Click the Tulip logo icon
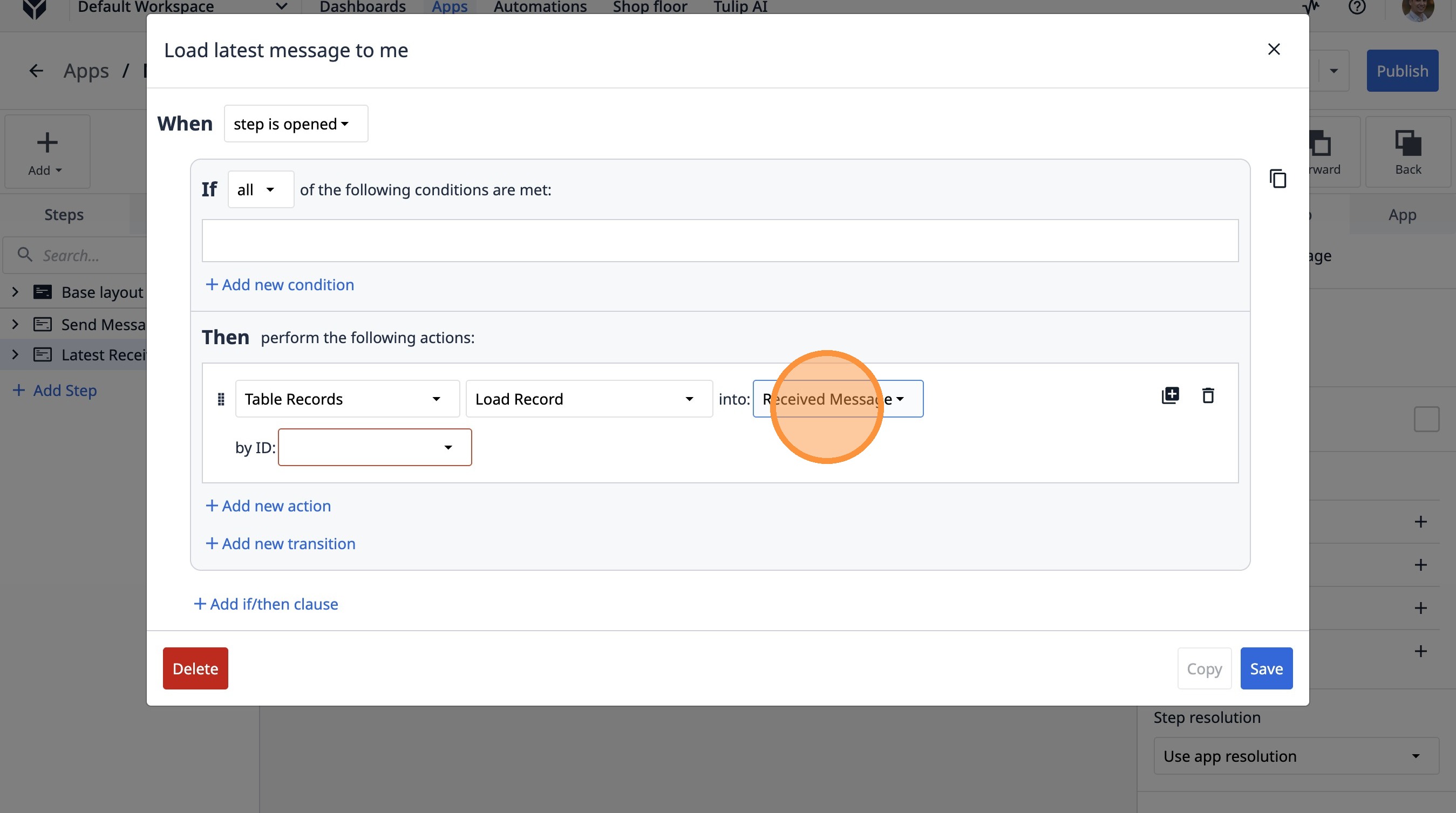1456x813 pixels. click(x=34, y=8)
